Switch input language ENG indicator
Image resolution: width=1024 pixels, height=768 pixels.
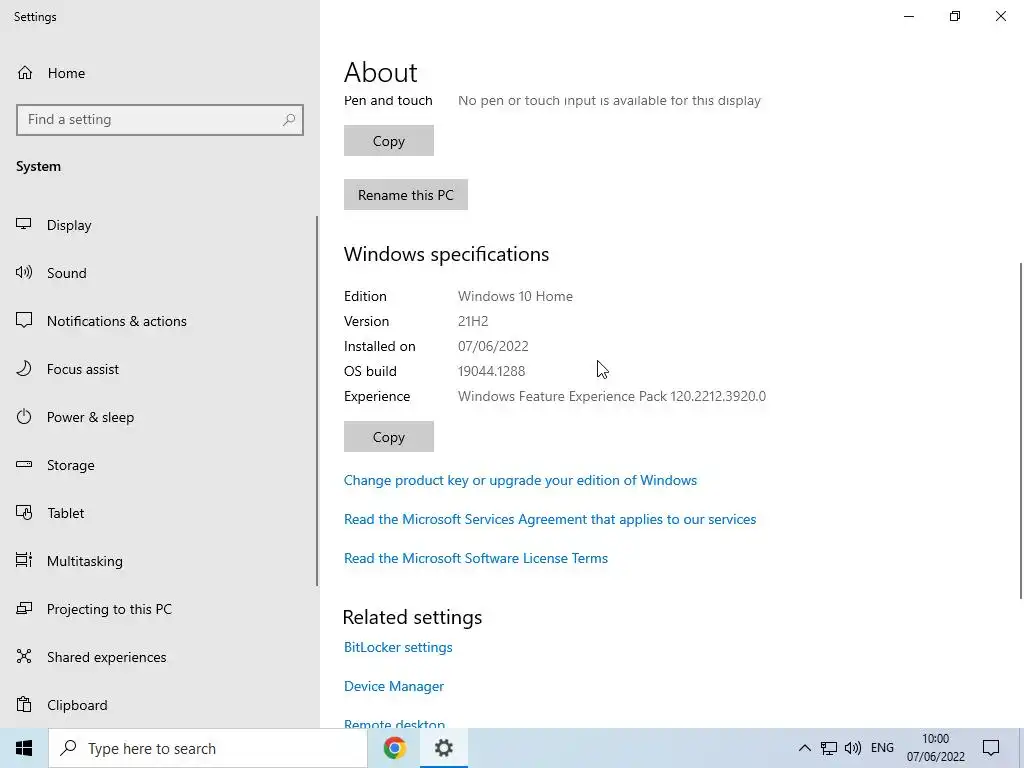[882, 748]
